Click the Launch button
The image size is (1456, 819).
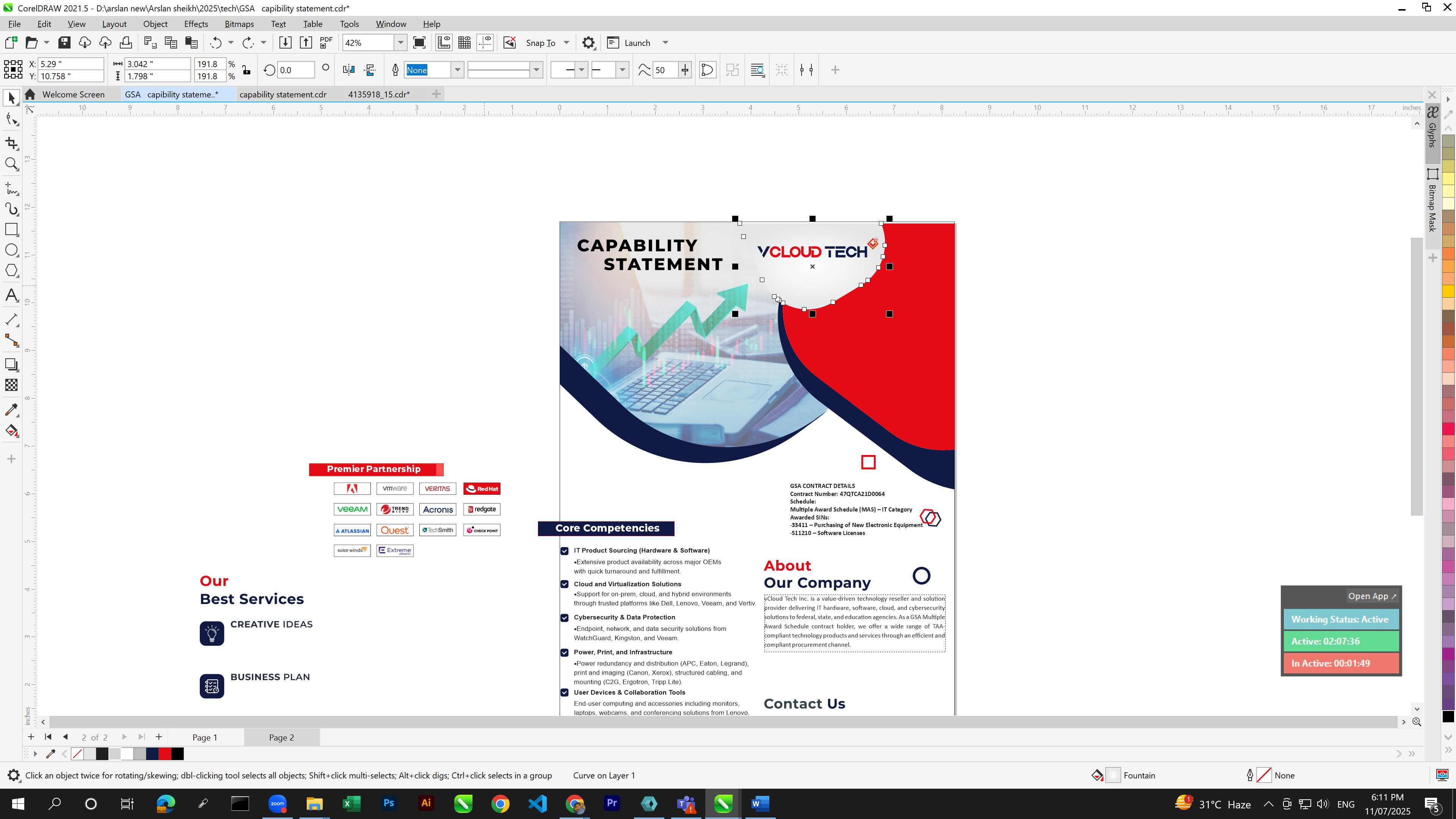pos(629,43)
